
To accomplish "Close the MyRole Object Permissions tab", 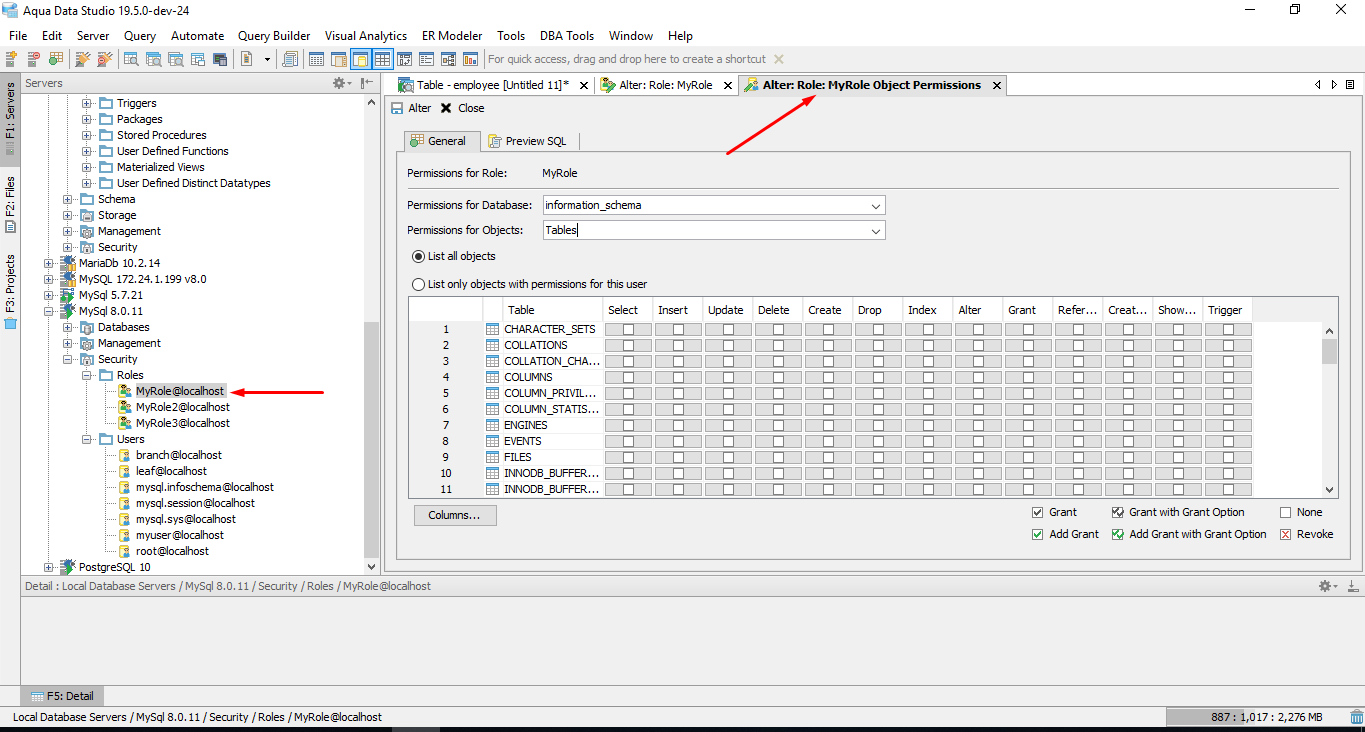I will coord(996,86).
